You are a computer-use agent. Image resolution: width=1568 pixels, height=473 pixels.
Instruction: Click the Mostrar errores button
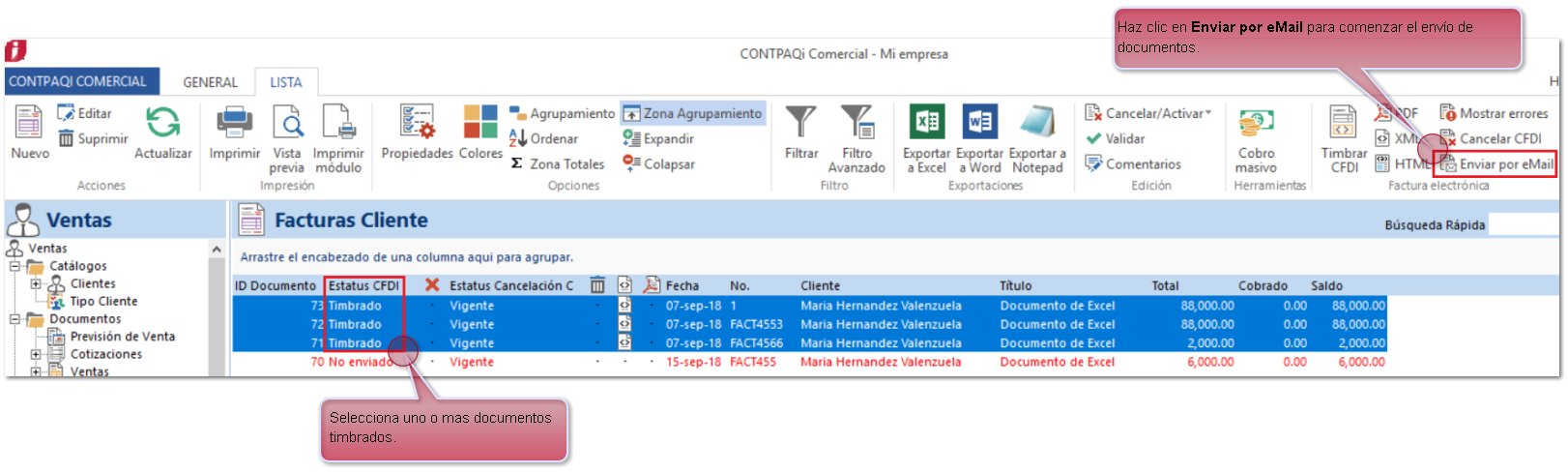(1494, 113)
